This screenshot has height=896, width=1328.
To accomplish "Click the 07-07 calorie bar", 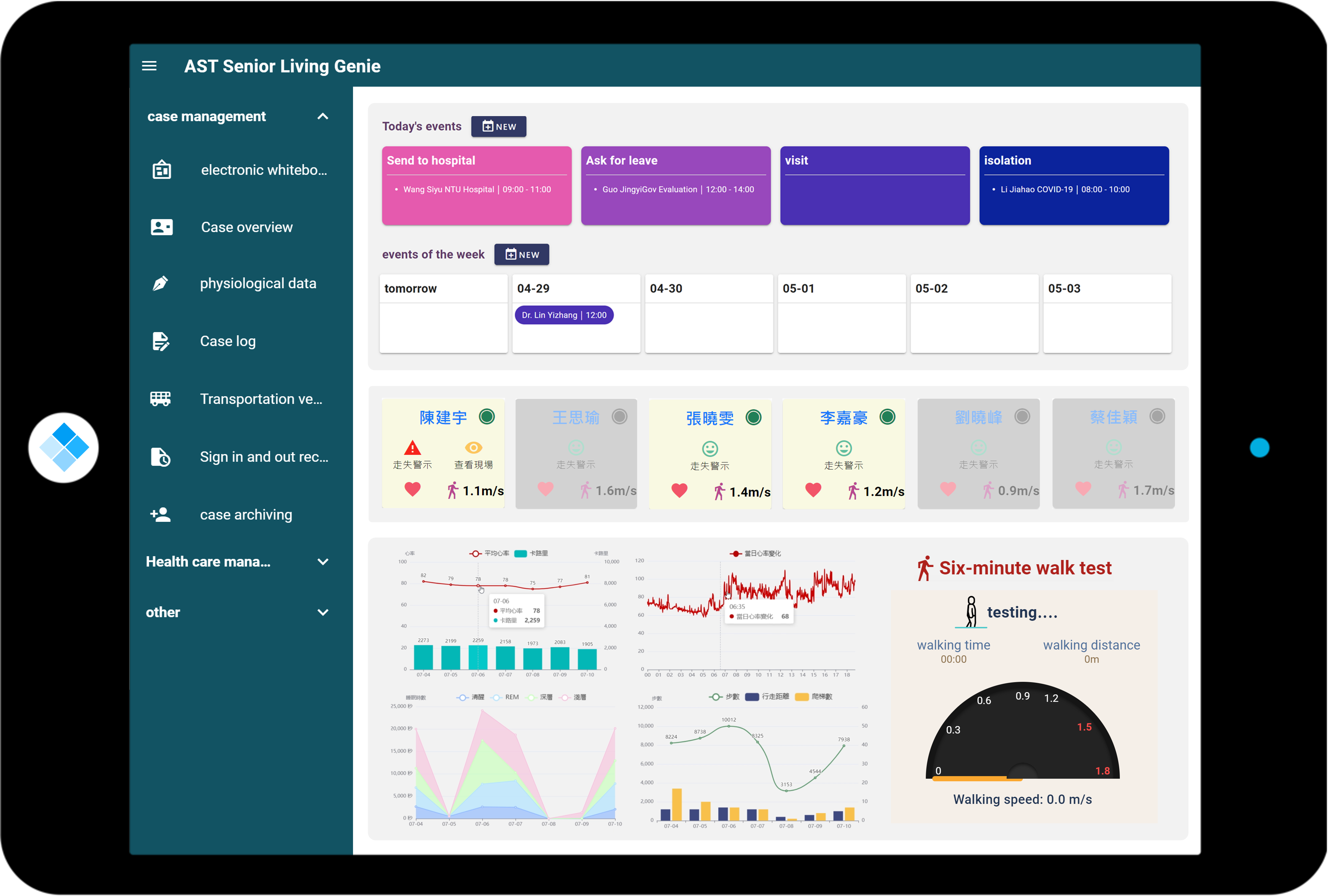I will pyautogui.click(x=505, y=658).
